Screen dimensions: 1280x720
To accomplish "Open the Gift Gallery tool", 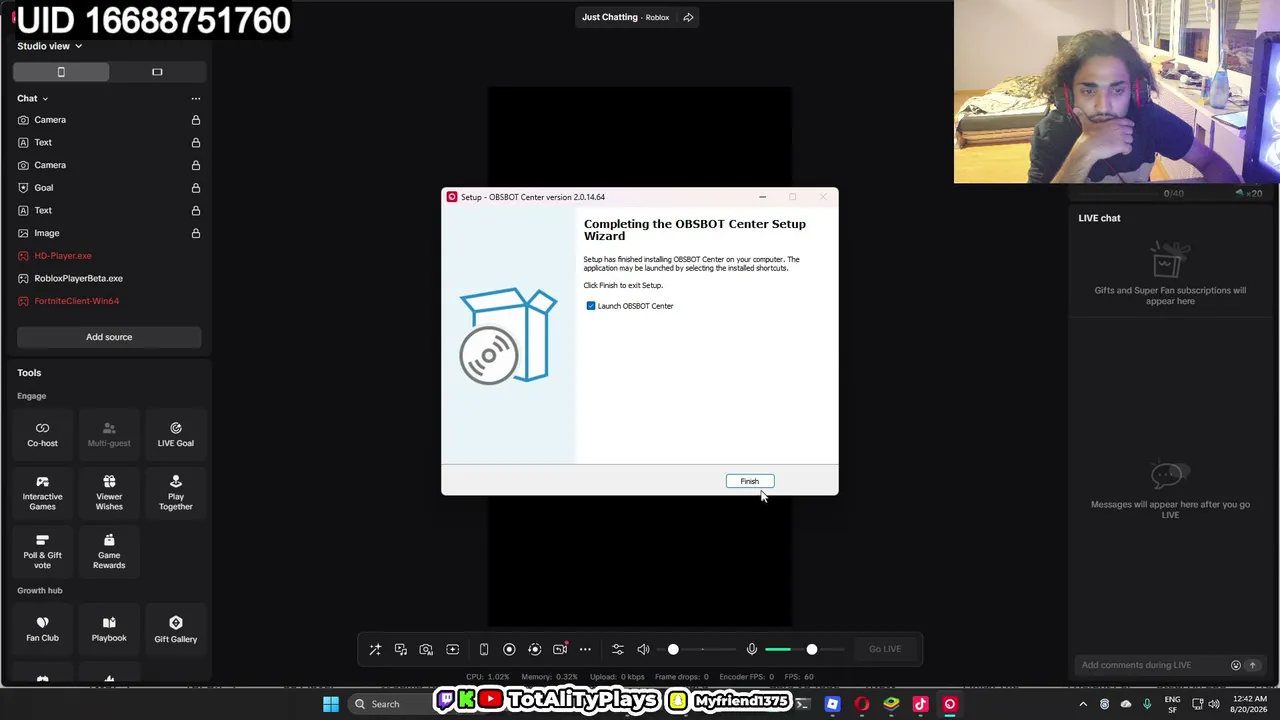I will 175,629.
